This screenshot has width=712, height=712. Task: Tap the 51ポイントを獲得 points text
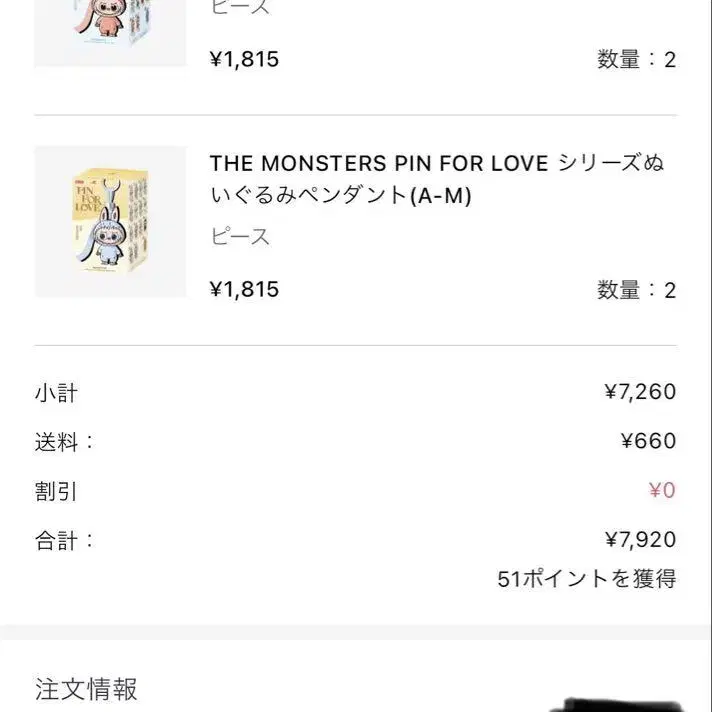click(x=586, y=578)
